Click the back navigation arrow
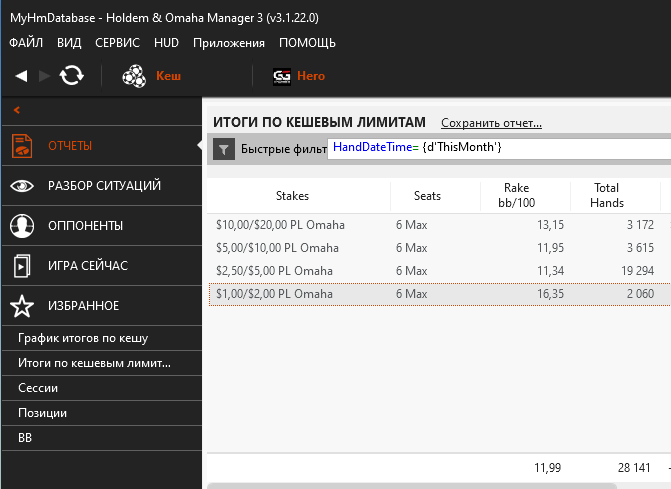Image resolution: width=671 pixels, height=489 pixels. [21, 76]
